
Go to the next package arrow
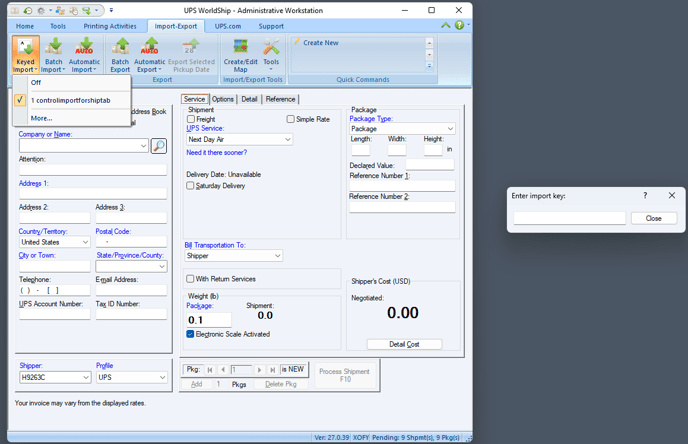coord(259,370)
